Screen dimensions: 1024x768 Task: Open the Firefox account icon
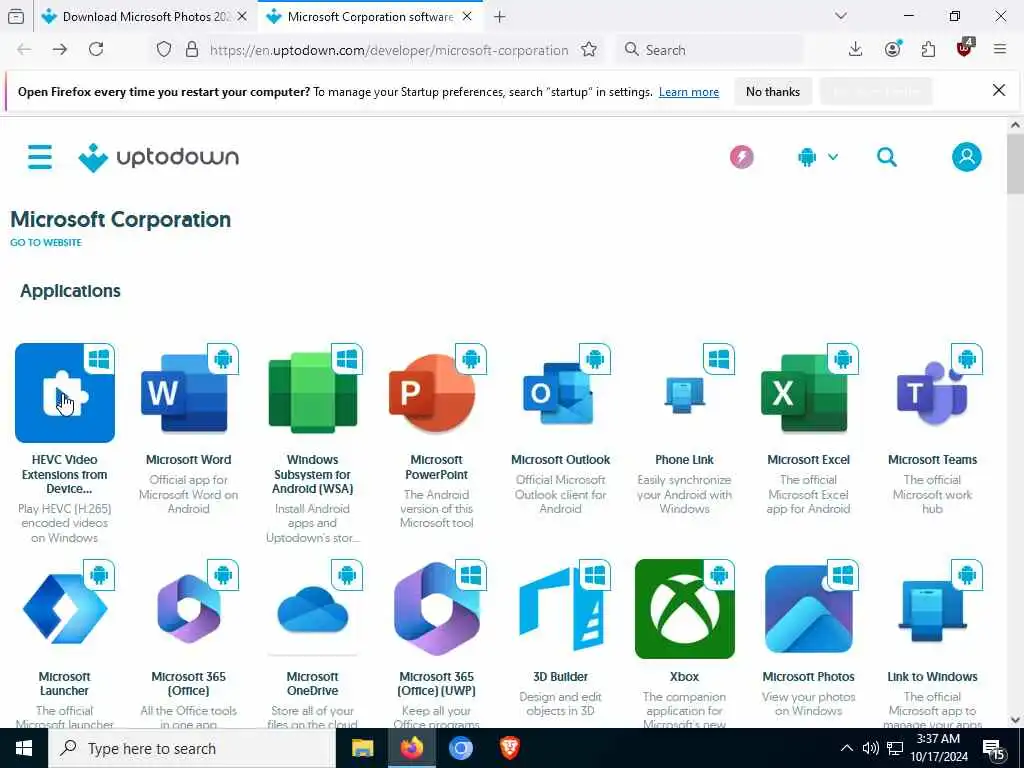pyautogui.click(x=892, y=50)
